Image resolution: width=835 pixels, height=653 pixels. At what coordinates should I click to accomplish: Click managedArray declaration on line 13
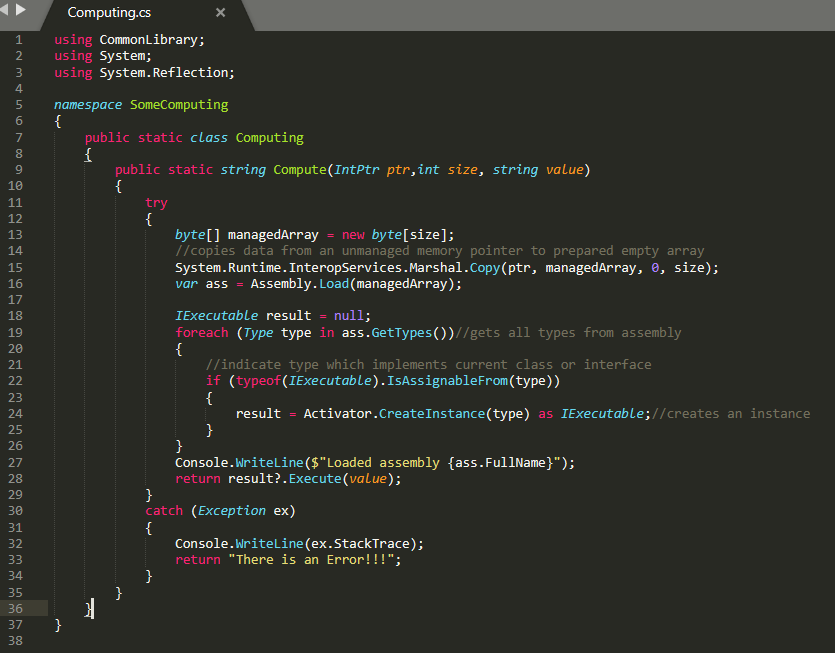(273, 235)
